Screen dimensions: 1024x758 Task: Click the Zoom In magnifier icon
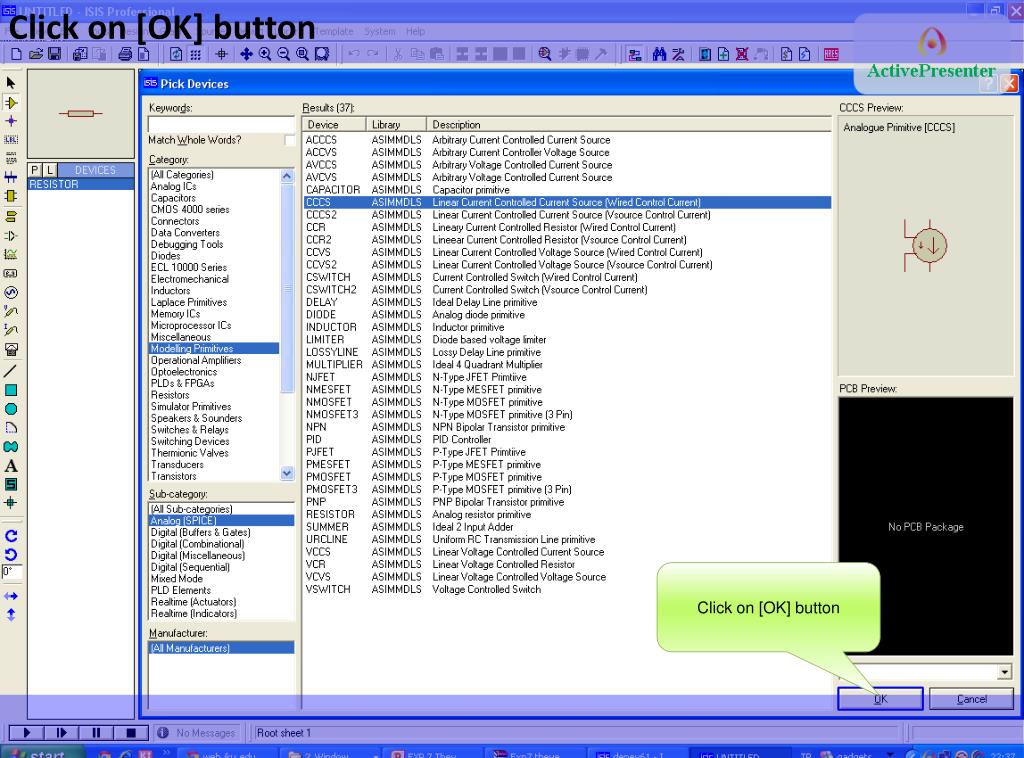(265, 54)
